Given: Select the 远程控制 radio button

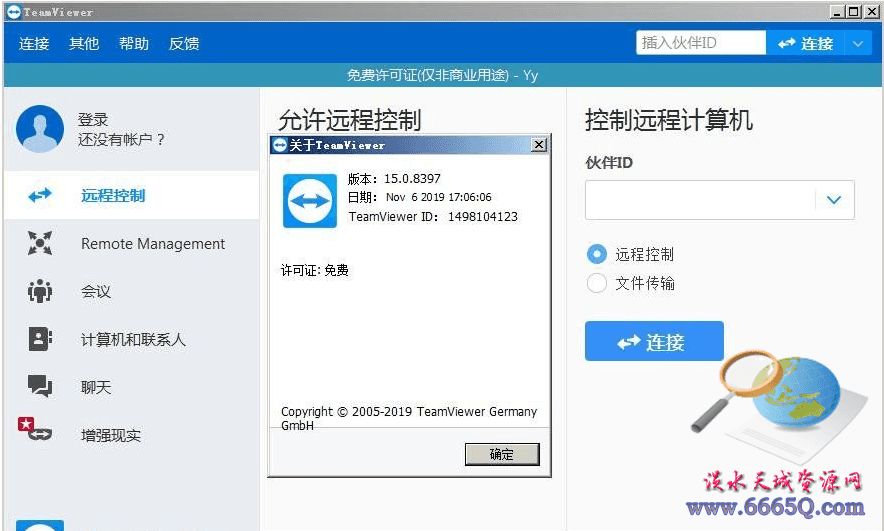Looking at the screenshot, I should [x=596, y=254].
